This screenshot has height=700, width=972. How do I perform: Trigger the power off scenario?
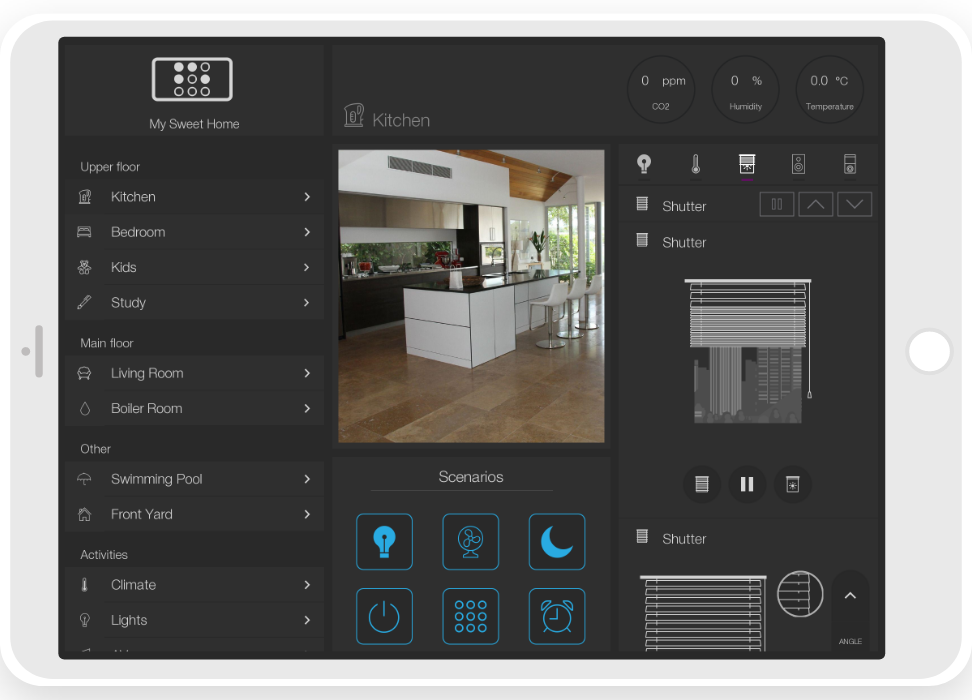pyautogui.click(x=384, y=616)
